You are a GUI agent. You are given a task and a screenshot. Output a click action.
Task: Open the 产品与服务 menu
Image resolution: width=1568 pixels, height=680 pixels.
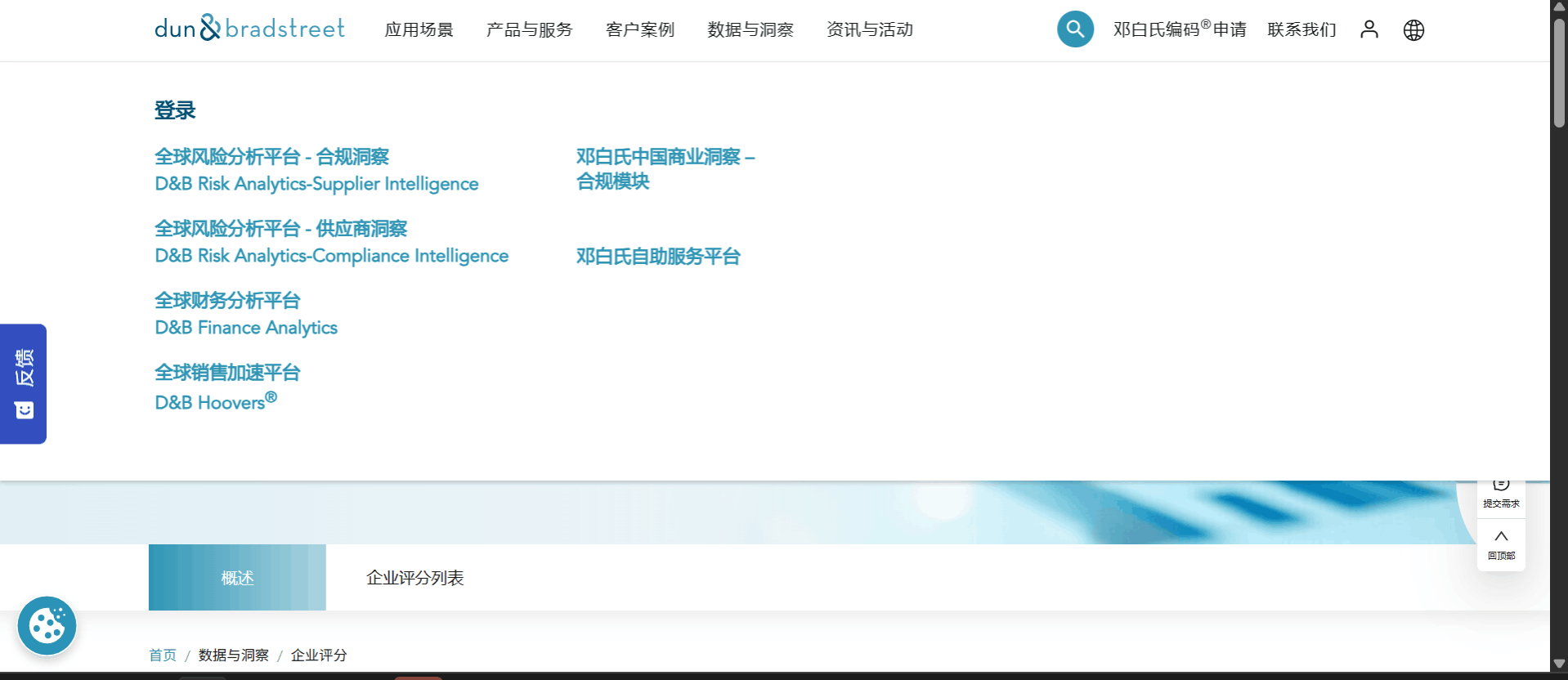[529, 30]
